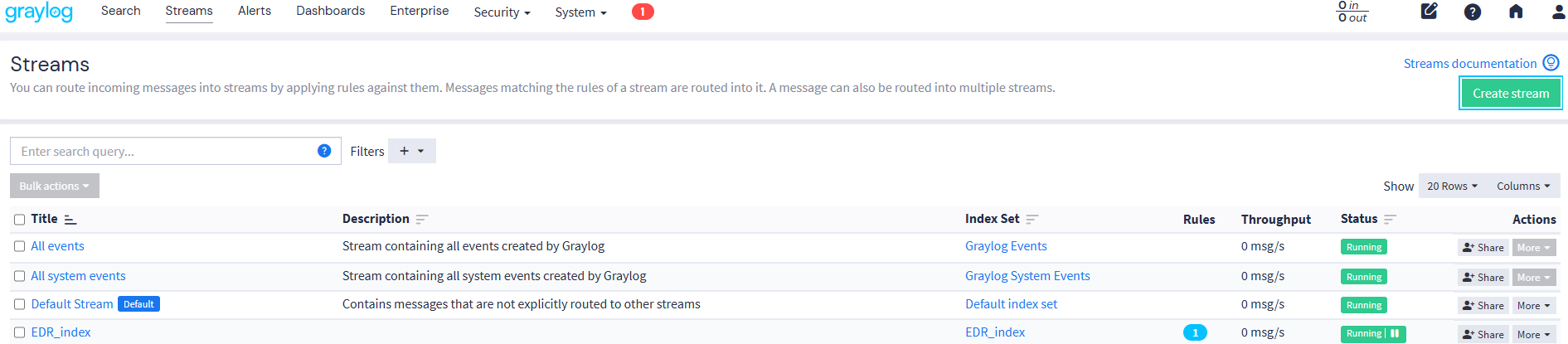Open the Security menu
Image resolution: width=1568 pixels, height=344 pixels.
(502, 12)
